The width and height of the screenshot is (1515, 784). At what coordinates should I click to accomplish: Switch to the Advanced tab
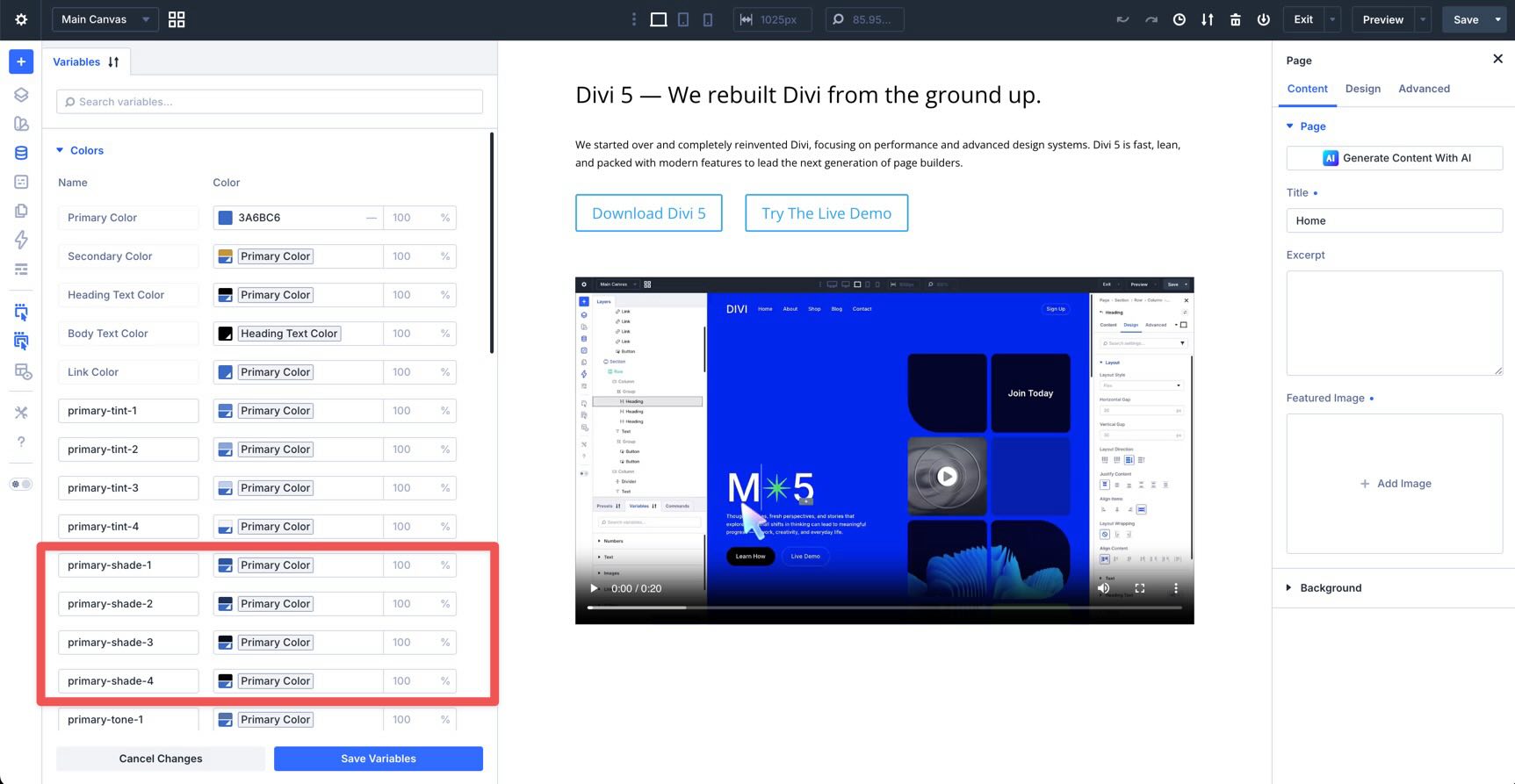coord(1424,89)
